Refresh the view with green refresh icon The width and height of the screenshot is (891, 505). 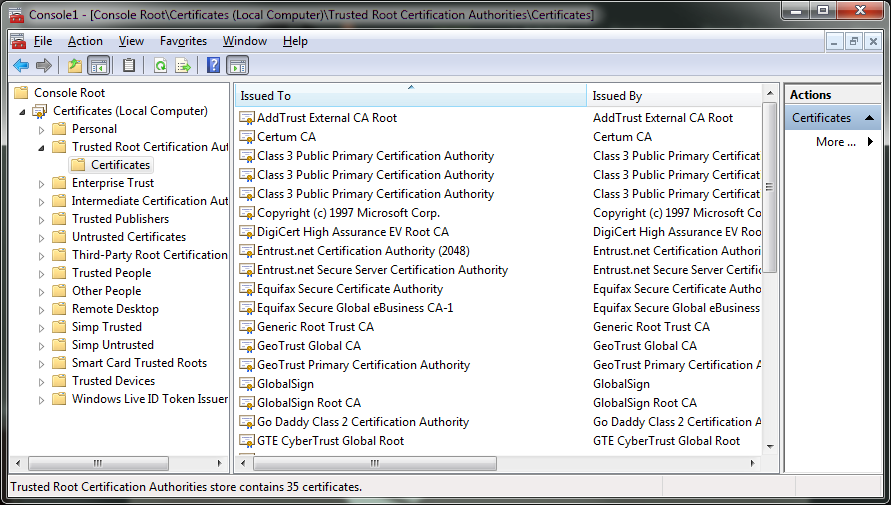[160, 66]
